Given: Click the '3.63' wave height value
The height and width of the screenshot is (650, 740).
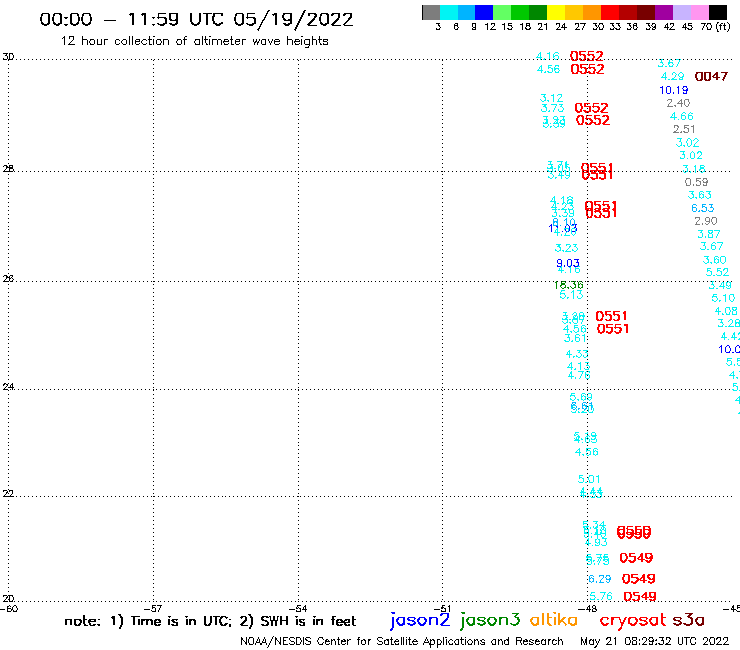Looking at the screenshot, I should click(699, 195).
